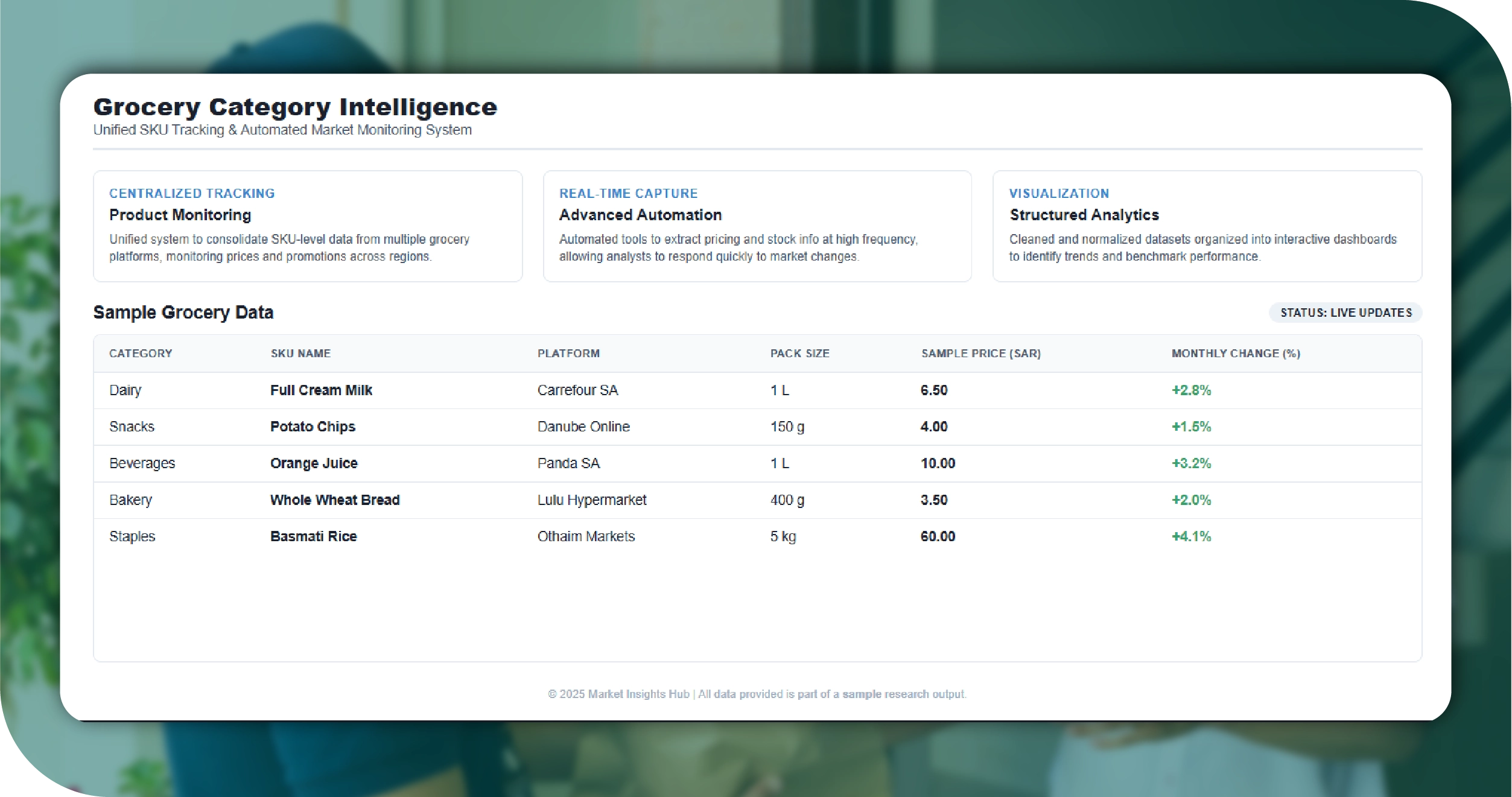This screenshot has width=1512, height=797.
Task: Click the Monthly Change (%) column header
Action: 1235,354
